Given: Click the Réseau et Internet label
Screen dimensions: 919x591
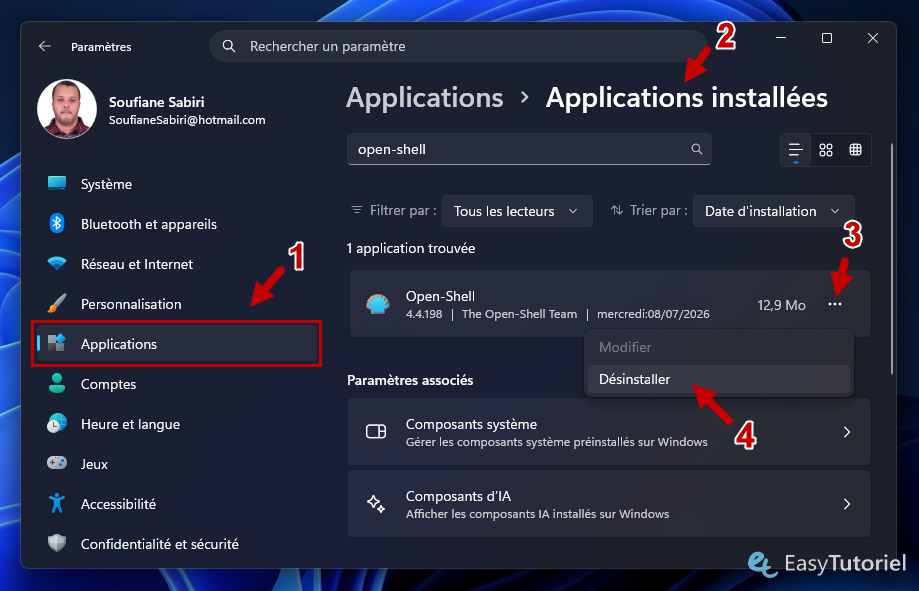Looking at the screenshot, I should pos(137,264).
